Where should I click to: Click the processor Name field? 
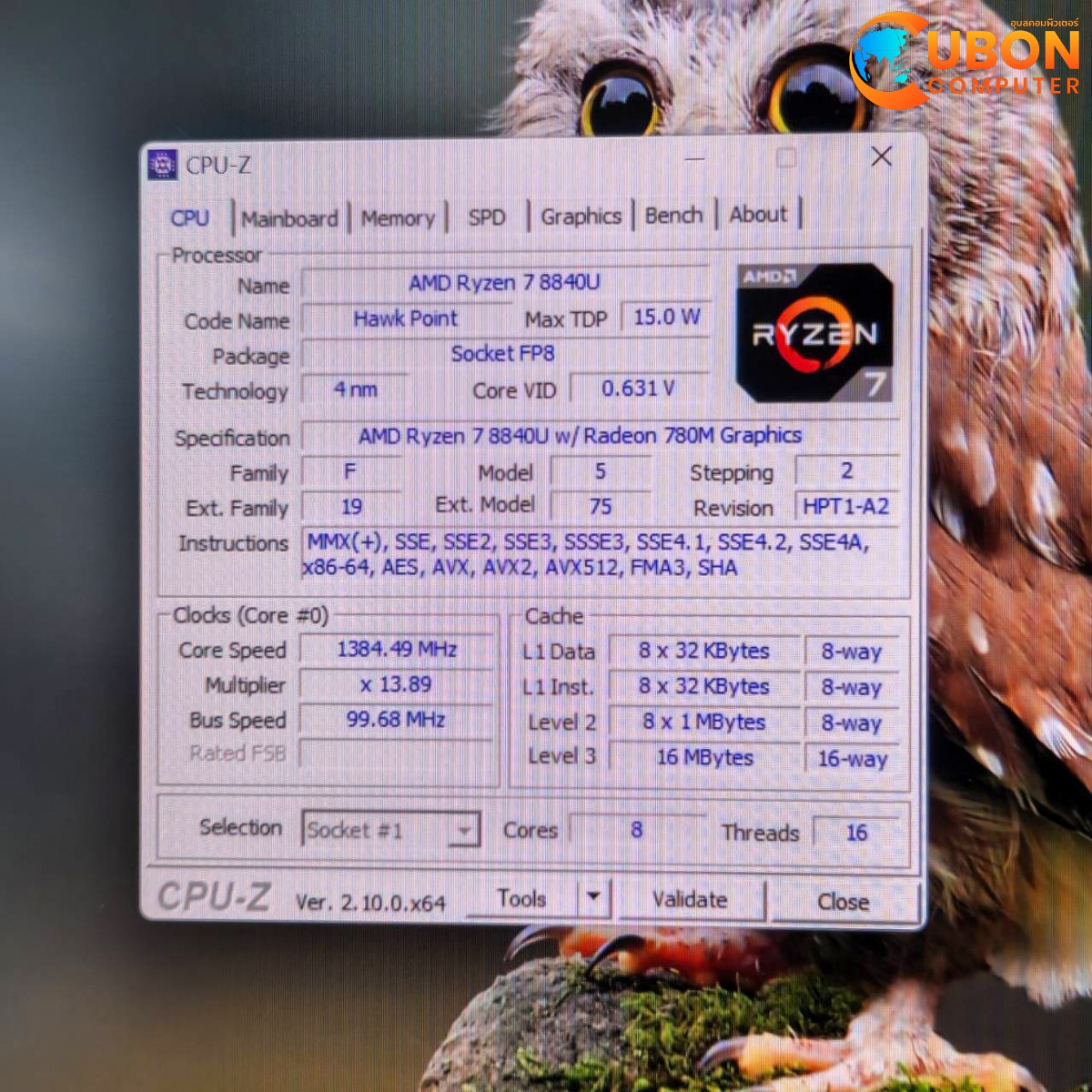pos(504,283)
